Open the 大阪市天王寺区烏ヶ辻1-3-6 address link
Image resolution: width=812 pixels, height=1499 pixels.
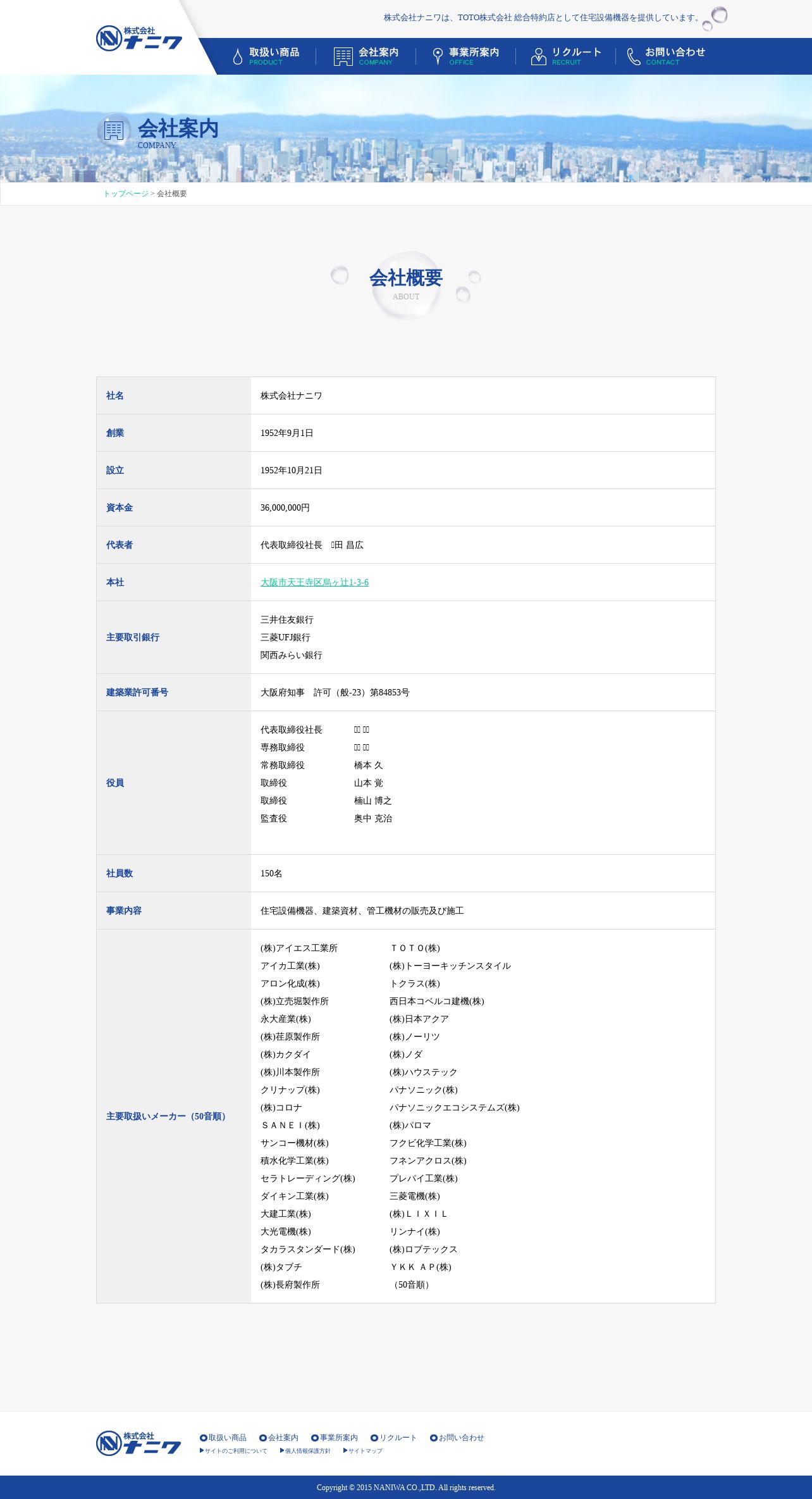(314, 582)
